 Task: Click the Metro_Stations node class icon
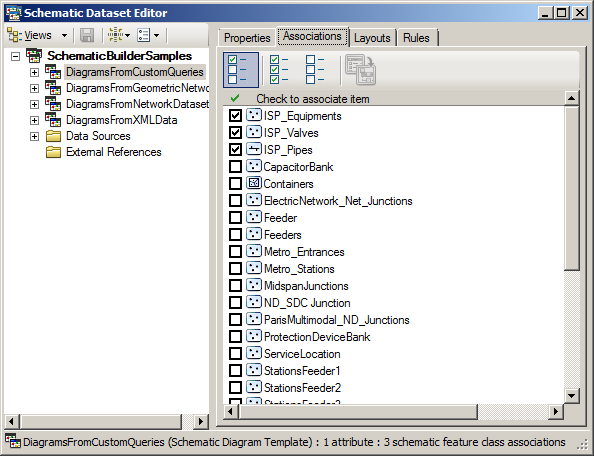[x=254, y=269]
